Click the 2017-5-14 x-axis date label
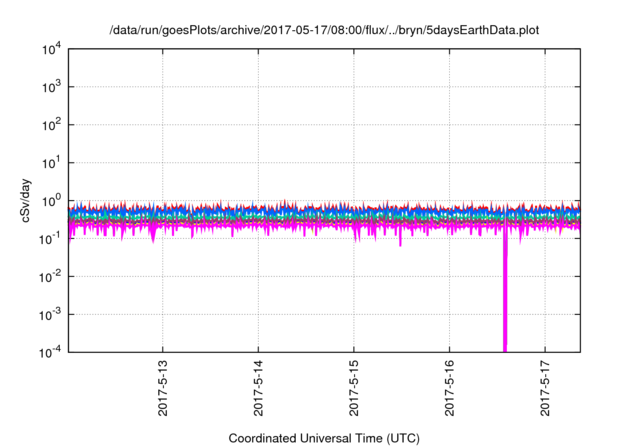 (x=258, y=388)
